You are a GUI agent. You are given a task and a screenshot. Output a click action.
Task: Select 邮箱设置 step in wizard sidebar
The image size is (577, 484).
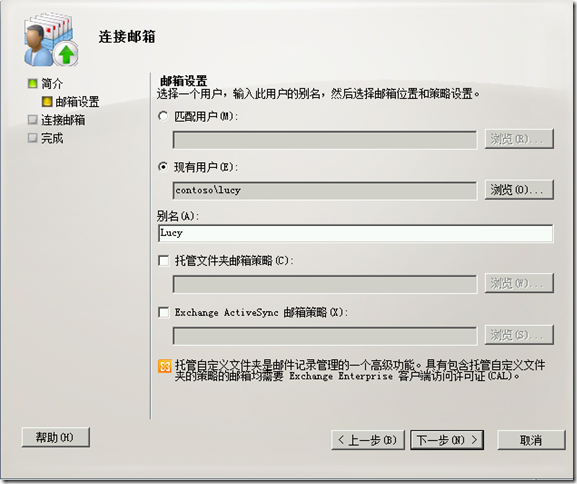click(x=77, y=102)
